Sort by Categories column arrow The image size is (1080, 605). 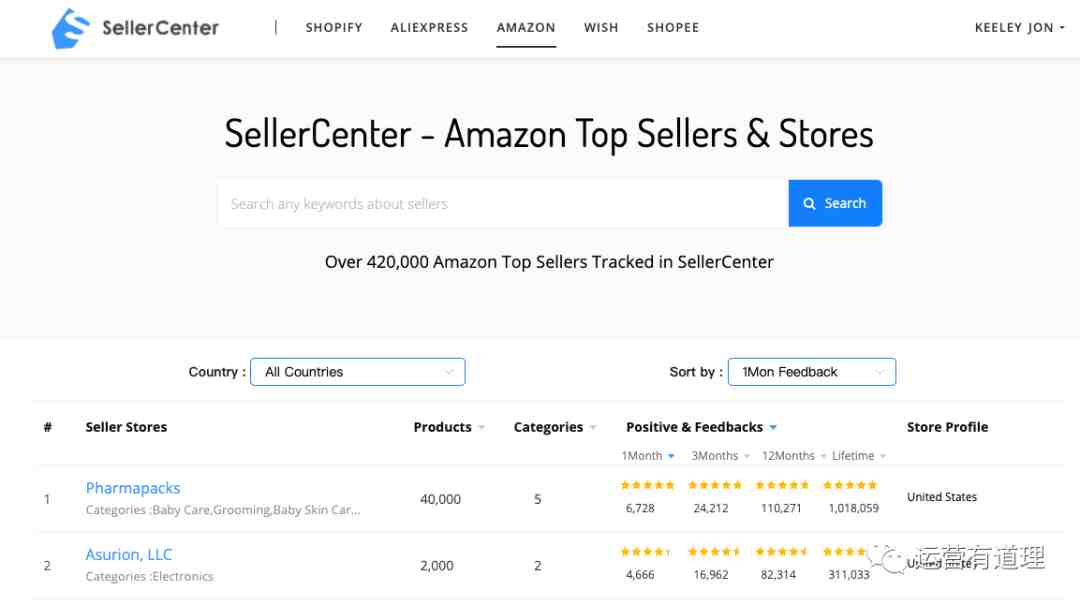click(593, 428)
